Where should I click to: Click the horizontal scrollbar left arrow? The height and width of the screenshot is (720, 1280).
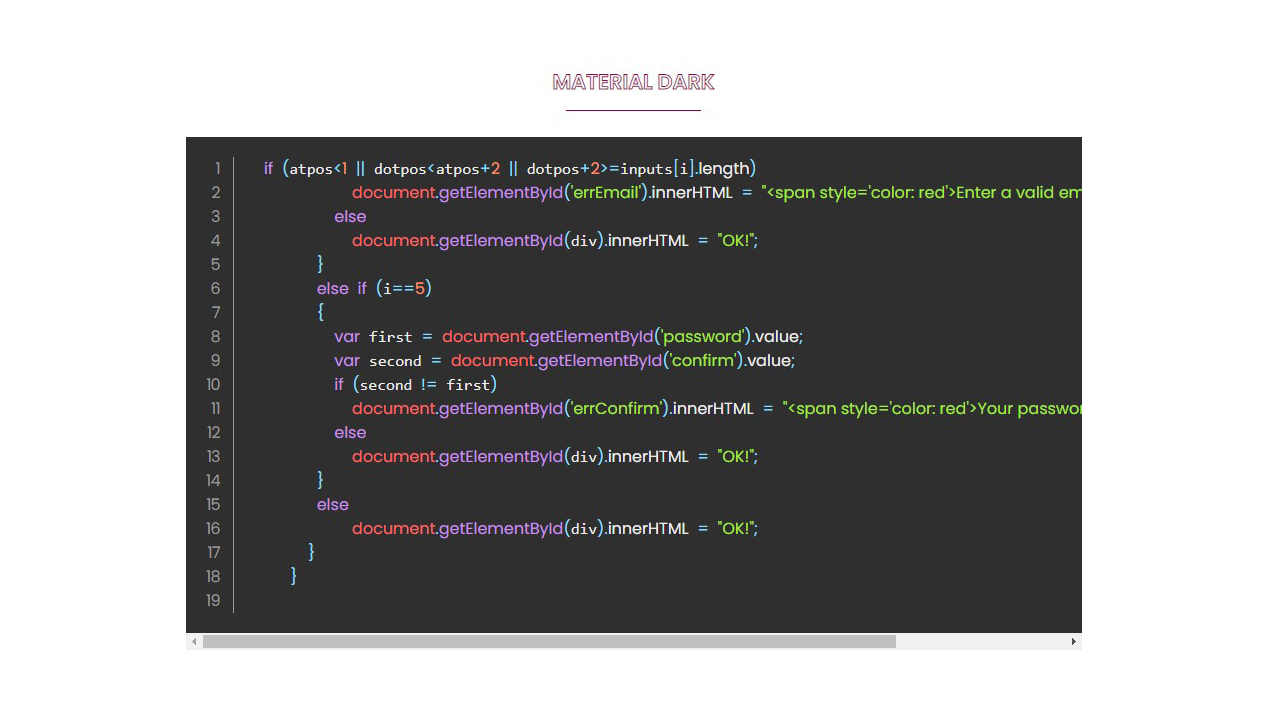[194, 641]
